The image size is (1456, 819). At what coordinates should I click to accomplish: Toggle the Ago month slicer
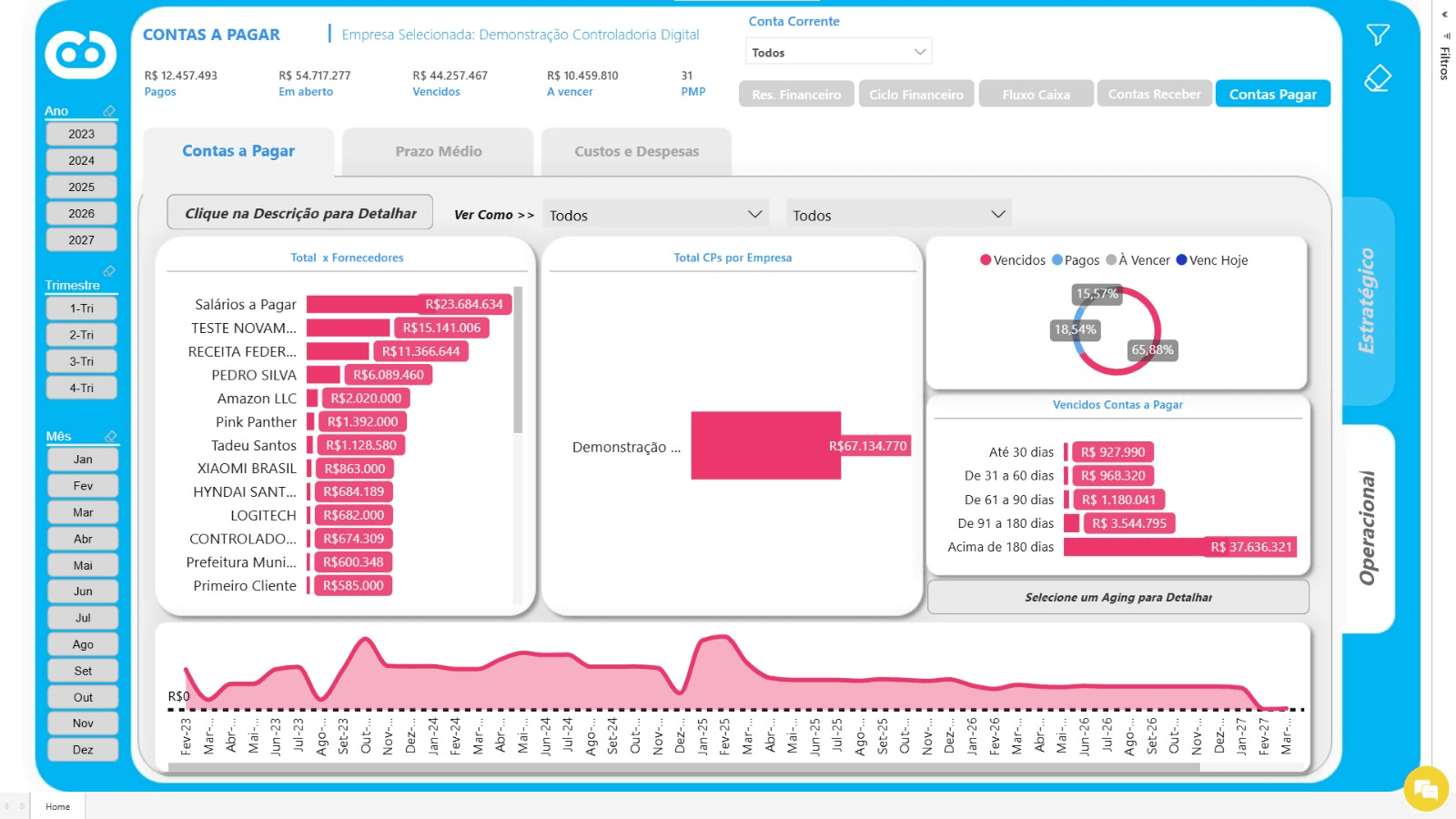[x=83, y=644]
